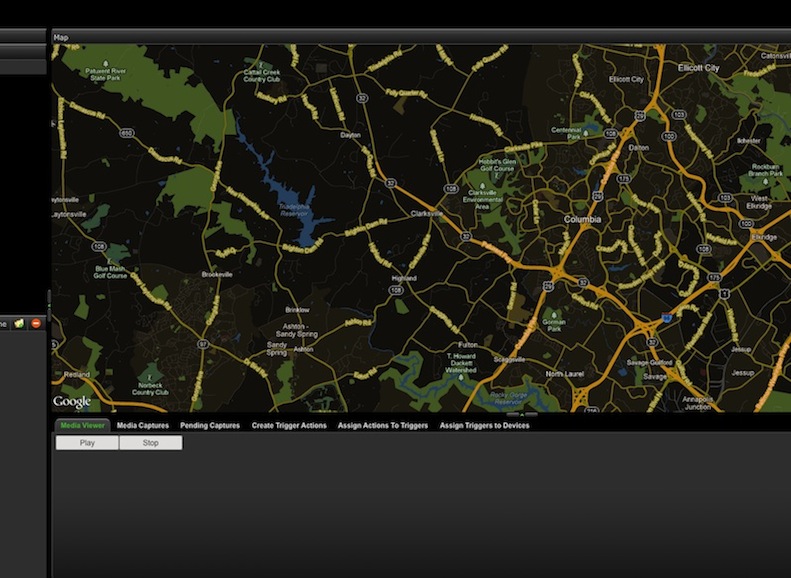
Task: Click the Interstate 95 shield on map
Action: point(665,318)
